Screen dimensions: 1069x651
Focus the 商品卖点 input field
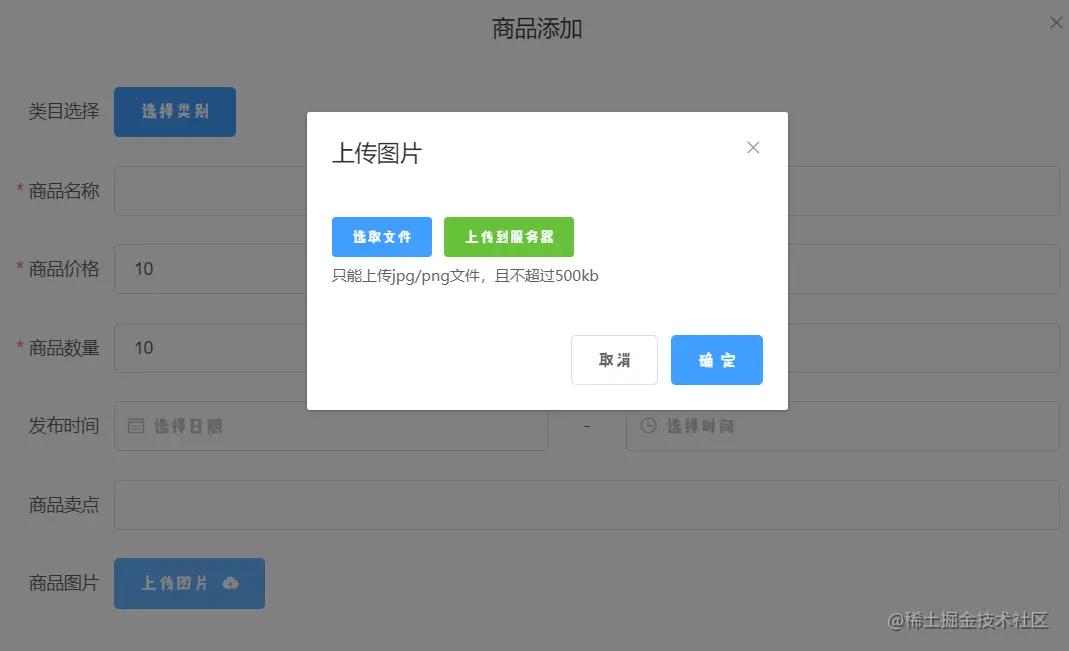586,505
